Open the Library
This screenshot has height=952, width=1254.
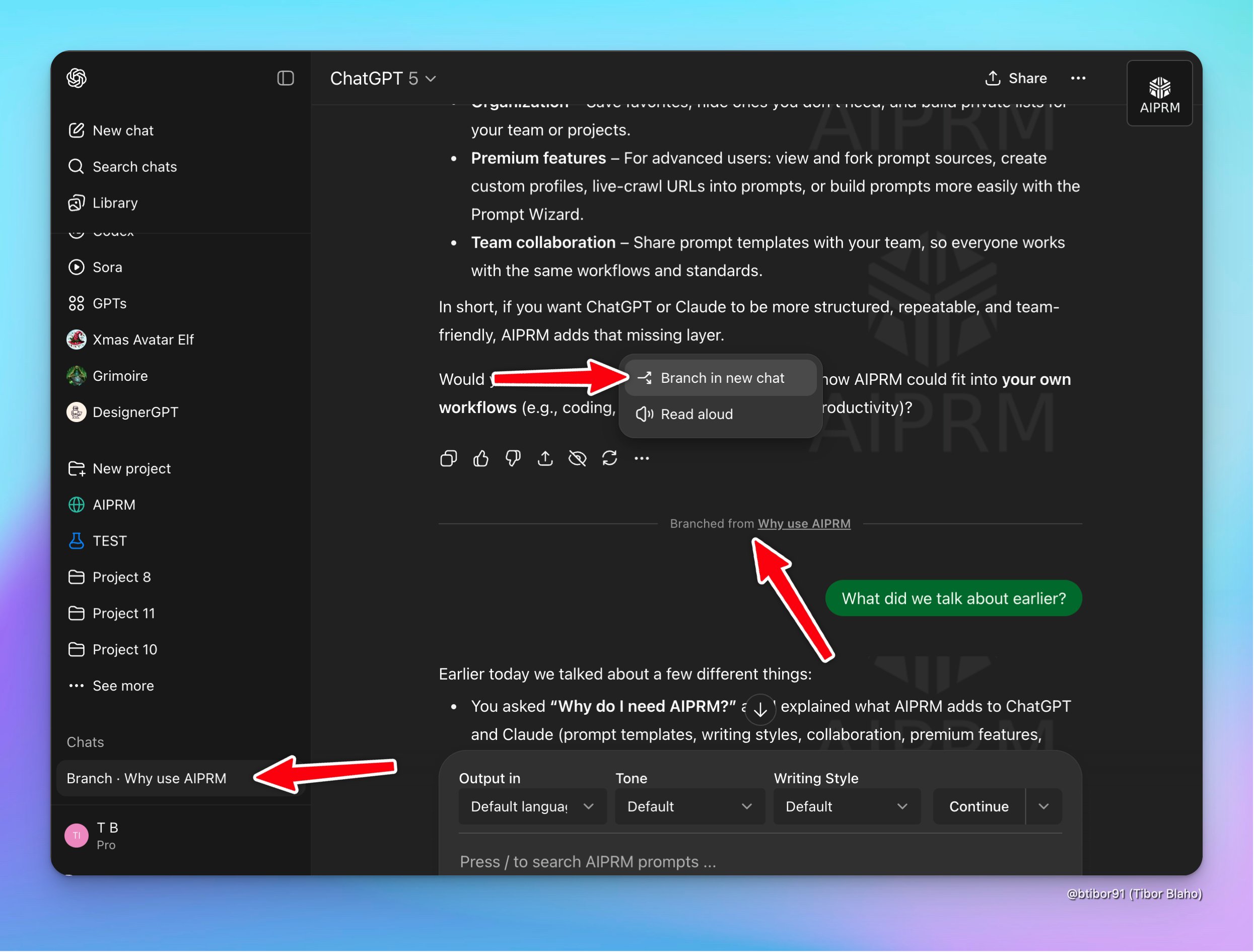click(x=103, y=203)
